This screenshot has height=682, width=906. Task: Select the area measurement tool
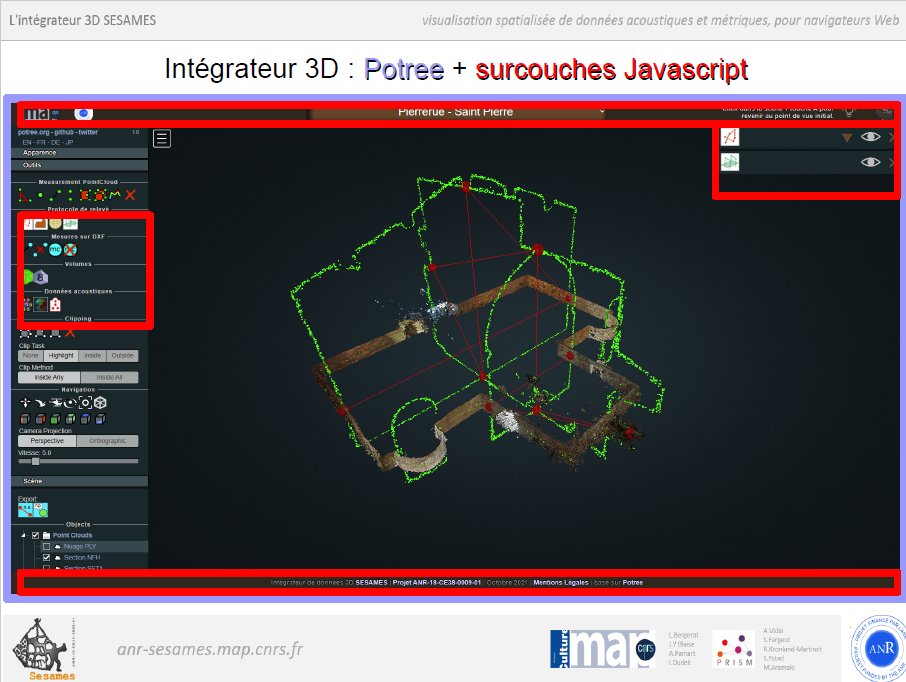(x=86, y=195)
